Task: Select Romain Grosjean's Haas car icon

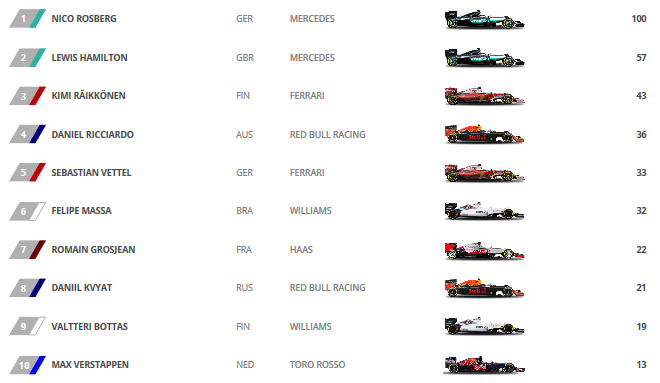Action: point(484,250)
